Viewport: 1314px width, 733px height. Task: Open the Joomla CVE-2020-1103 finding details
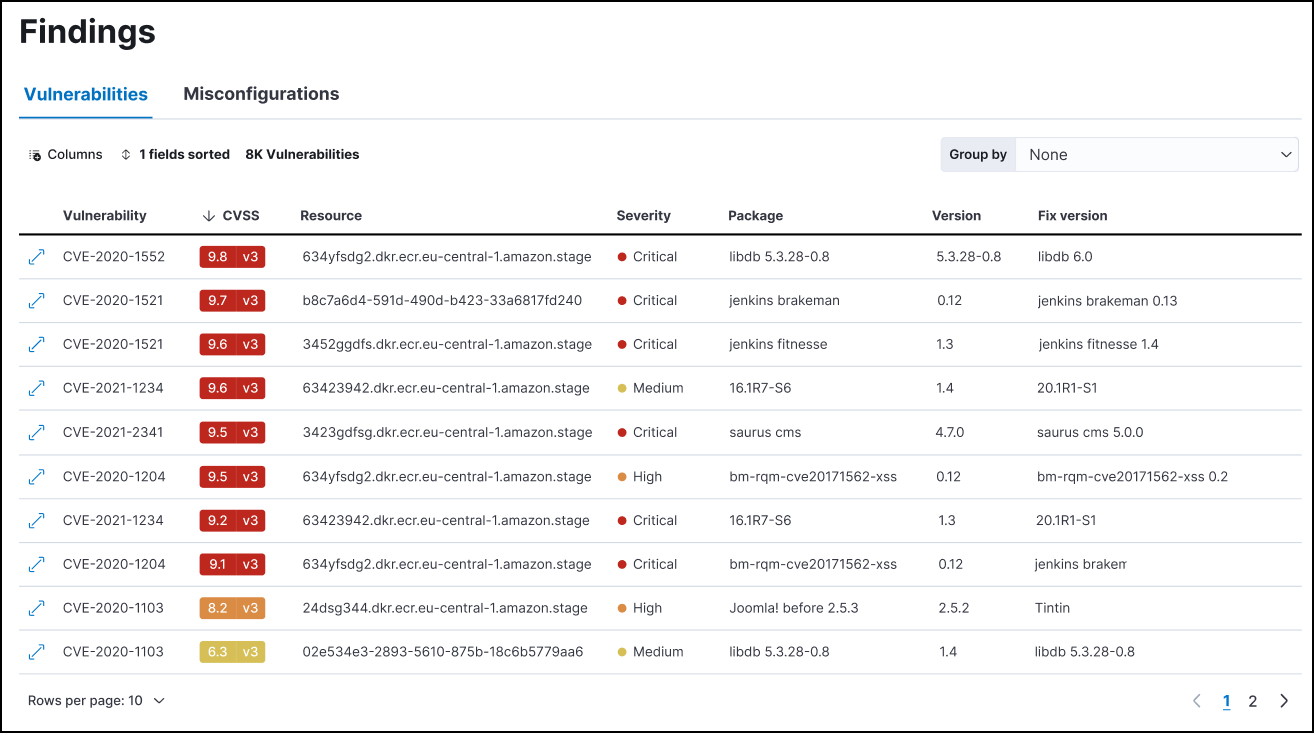click(x=36, y=607)
